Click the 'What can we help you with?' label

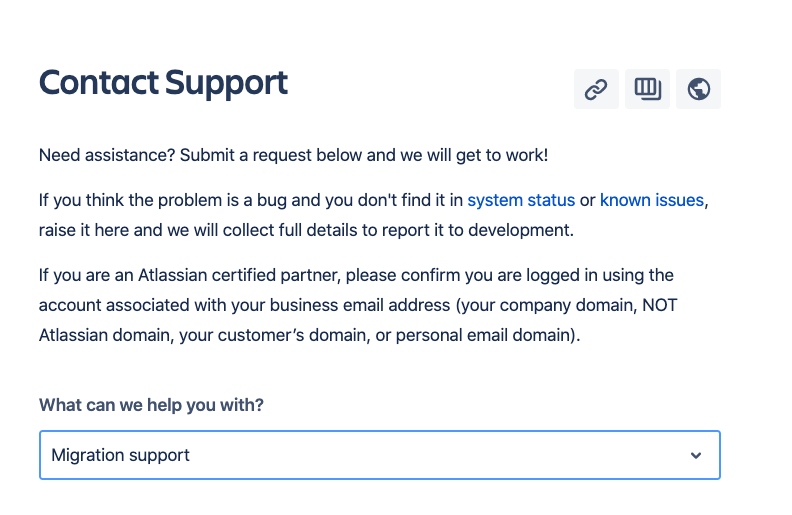point(158,405)
